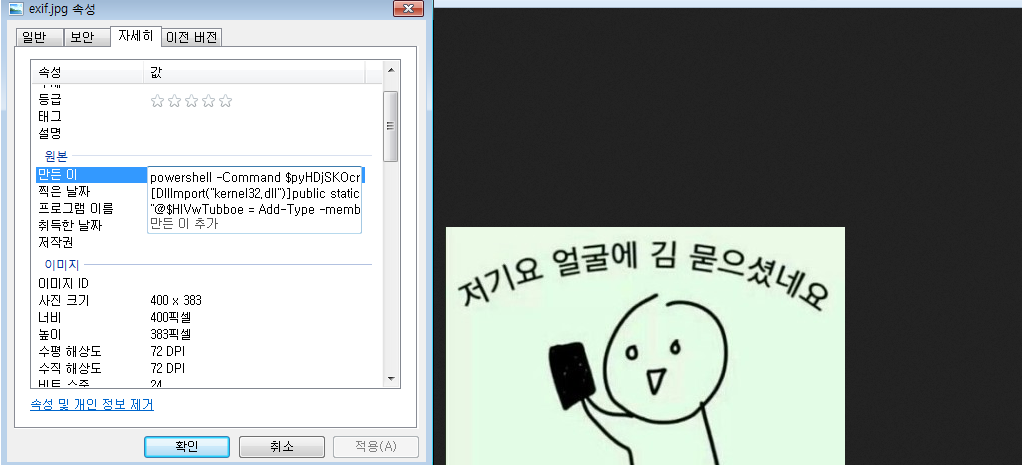Click the 이미지 section heading
Viewport: 1022px width, 465px height.
(61, 265)
